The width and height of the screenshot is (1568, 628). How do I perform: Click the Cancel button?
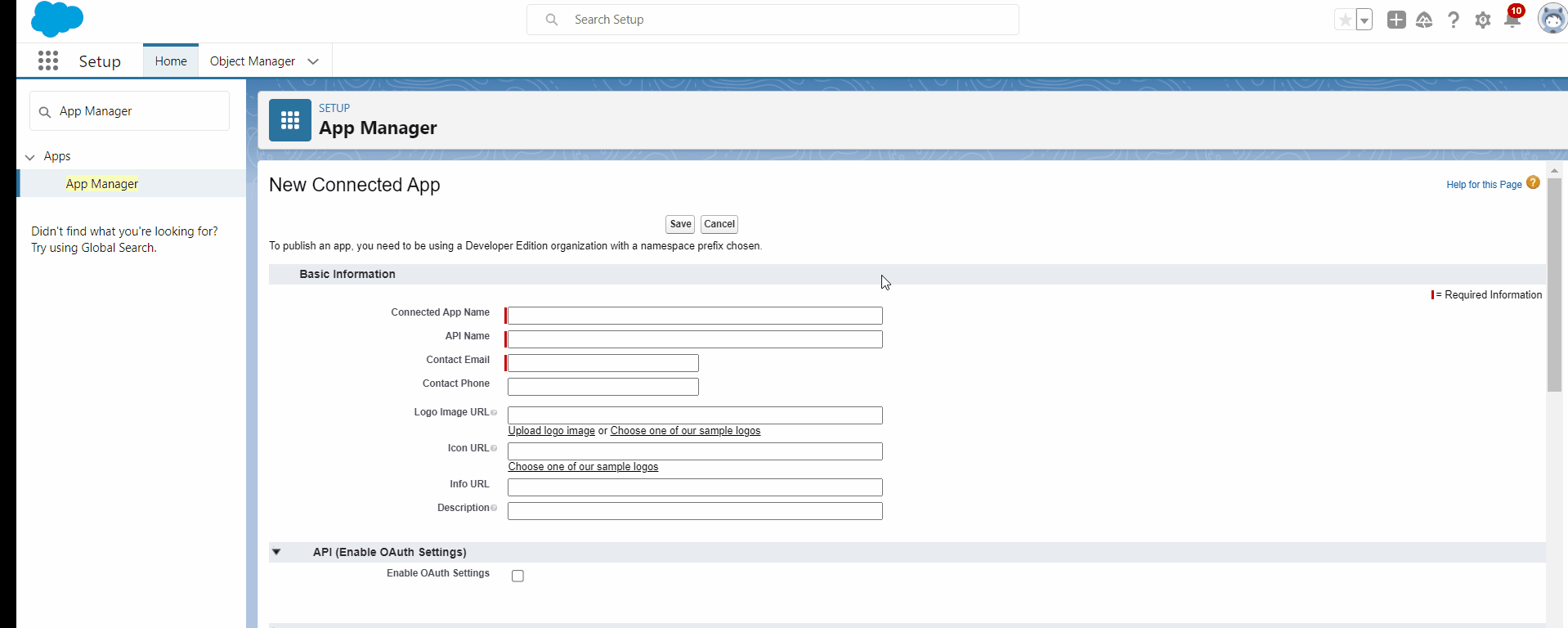pos(719,224)
